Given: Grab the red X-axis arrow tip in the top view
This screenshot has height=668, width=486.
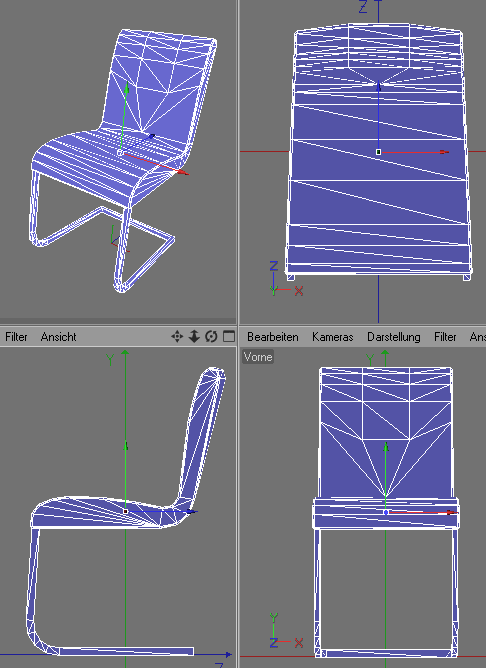Looking at the screenshot, I should click(x=444, y=152).
